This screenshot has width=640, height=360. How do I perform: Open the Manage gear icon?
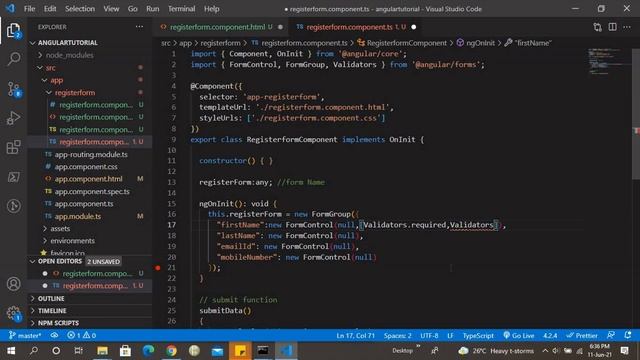[13, 313]
